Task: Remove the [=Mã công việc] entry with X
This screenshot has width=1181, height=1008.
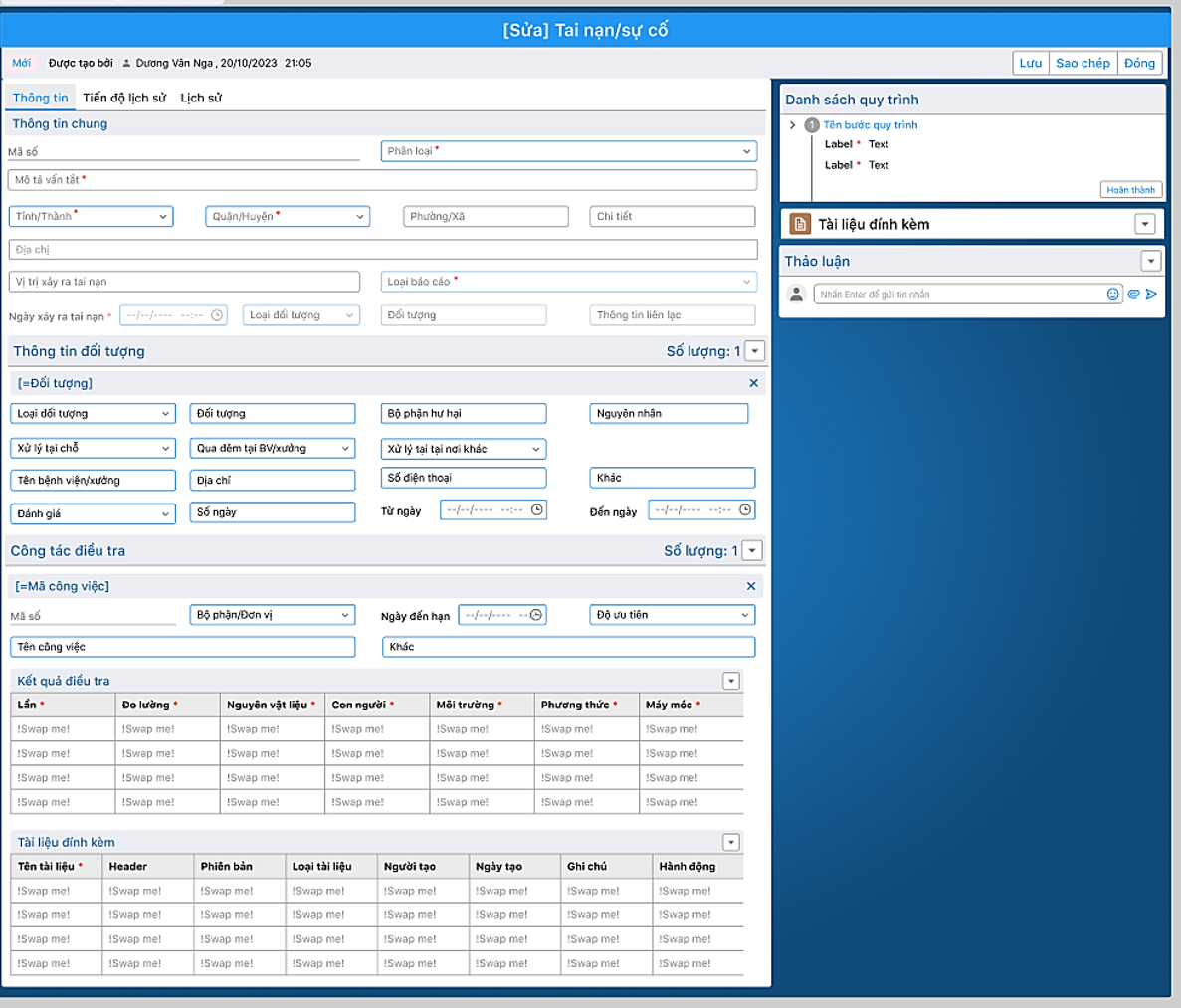Action: click(x=751, y=586)
